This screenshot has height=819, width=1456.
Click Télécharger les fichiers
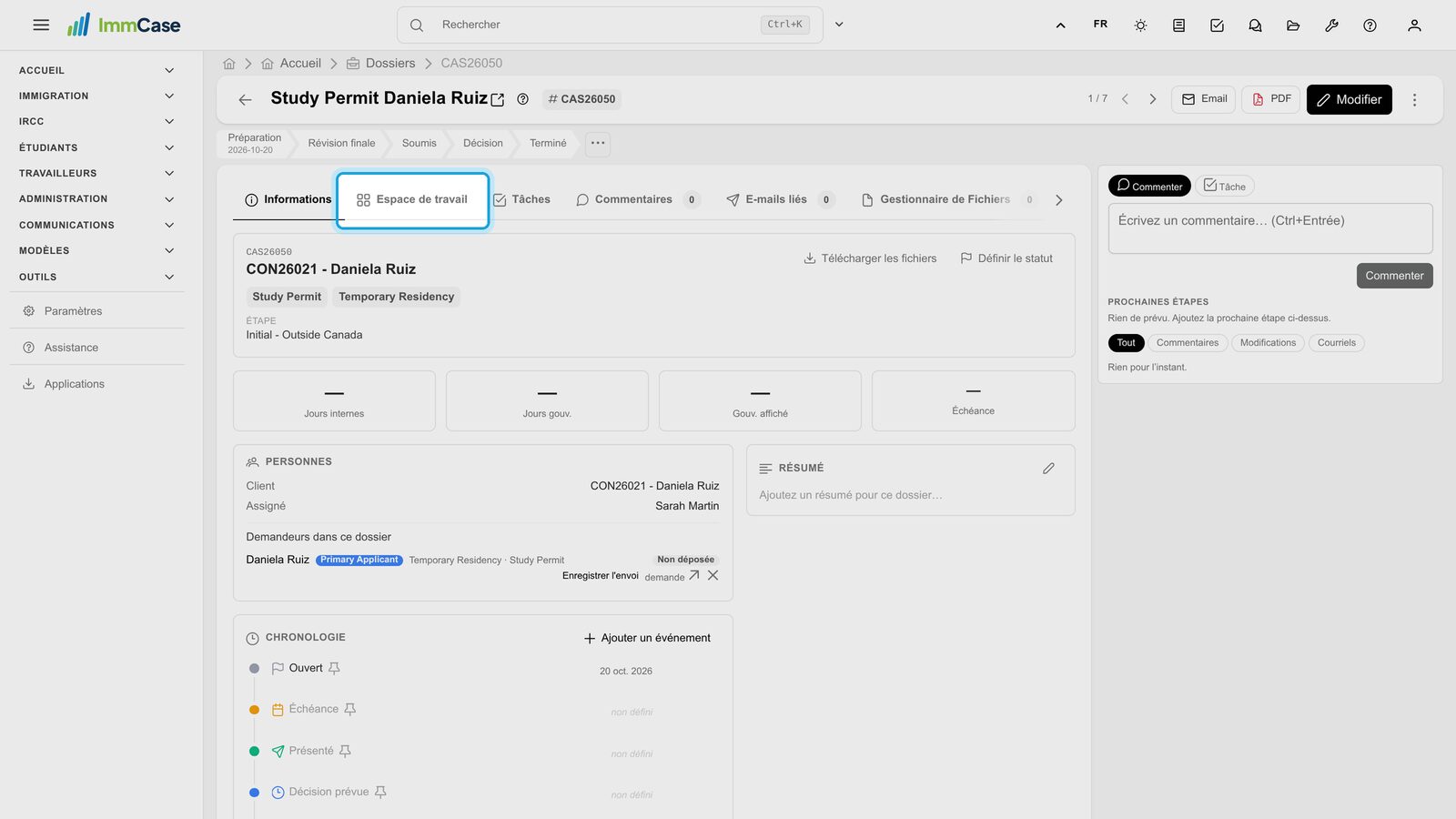click(870, 258)
